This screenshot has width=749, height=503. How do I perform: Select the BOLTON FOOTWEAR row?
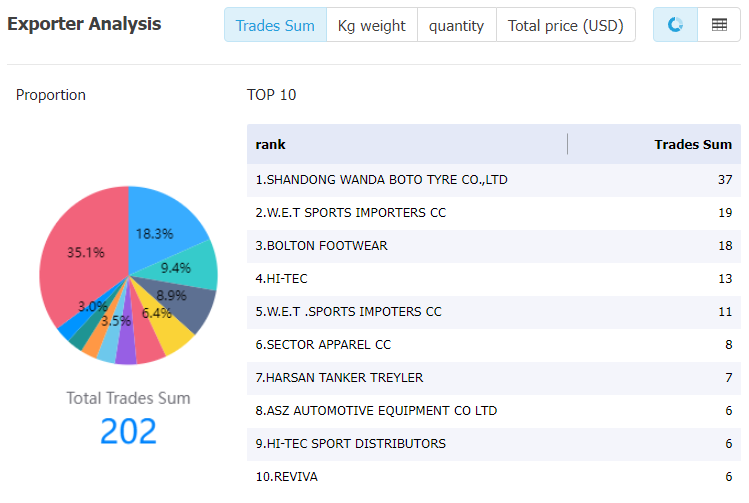(493, 246)
